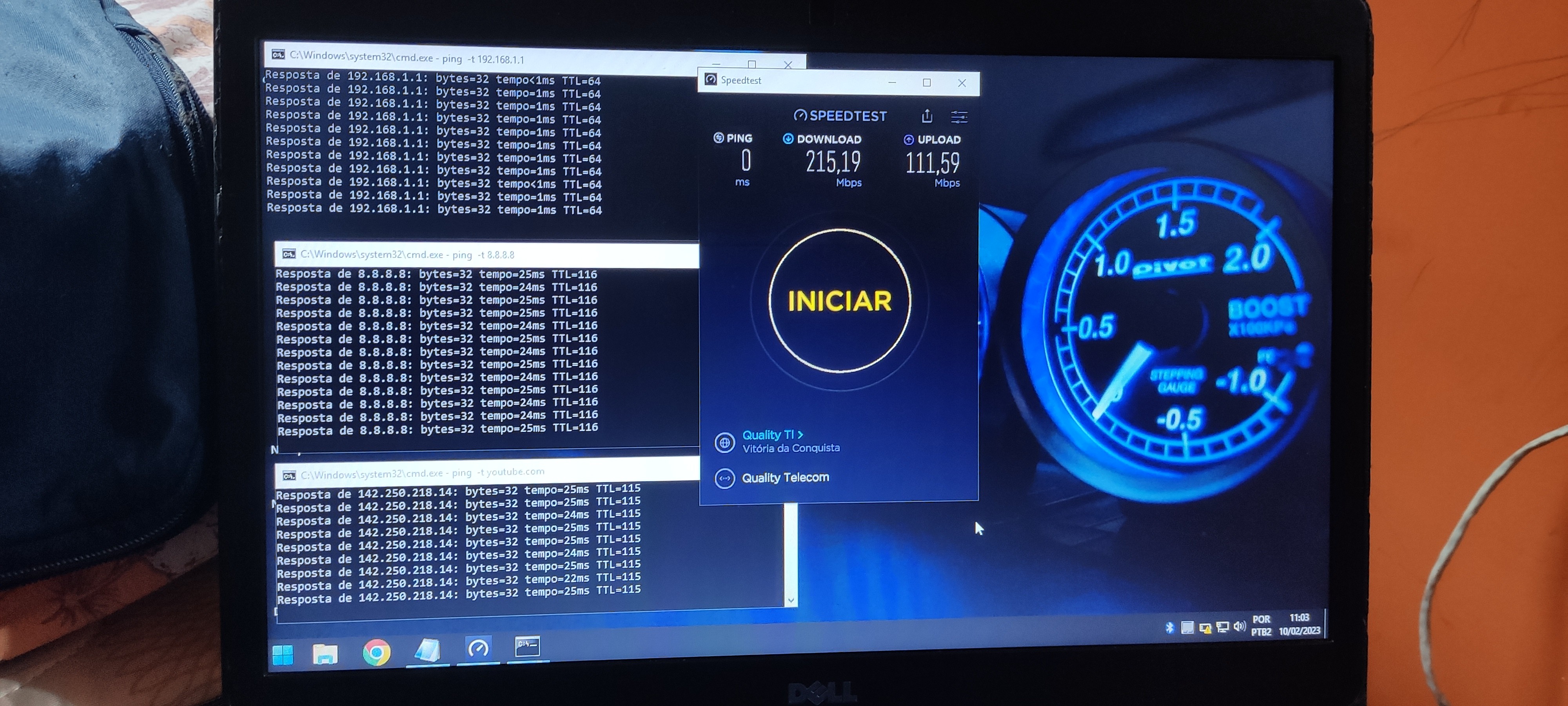Click the network tray icon
Viewport: 1568px width, 706px height.
pyautogui.click(x=1221, y=627)
